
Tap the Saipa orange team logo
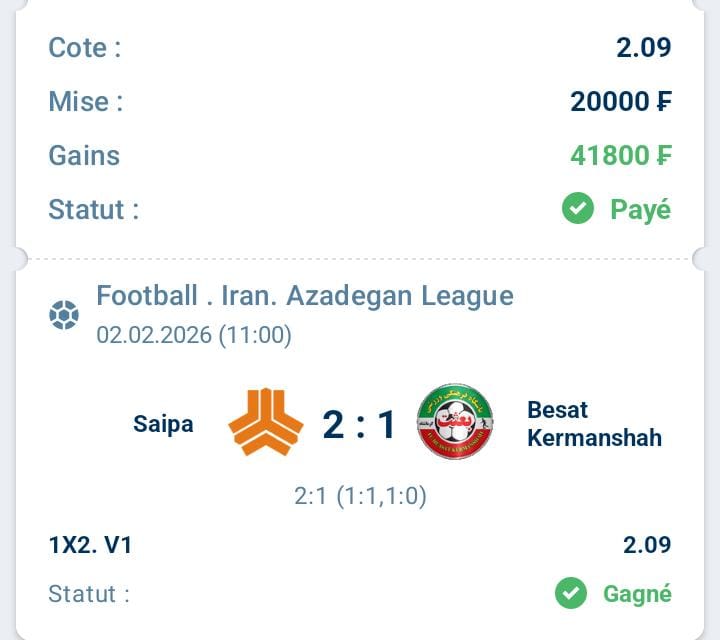coord(265,424)
